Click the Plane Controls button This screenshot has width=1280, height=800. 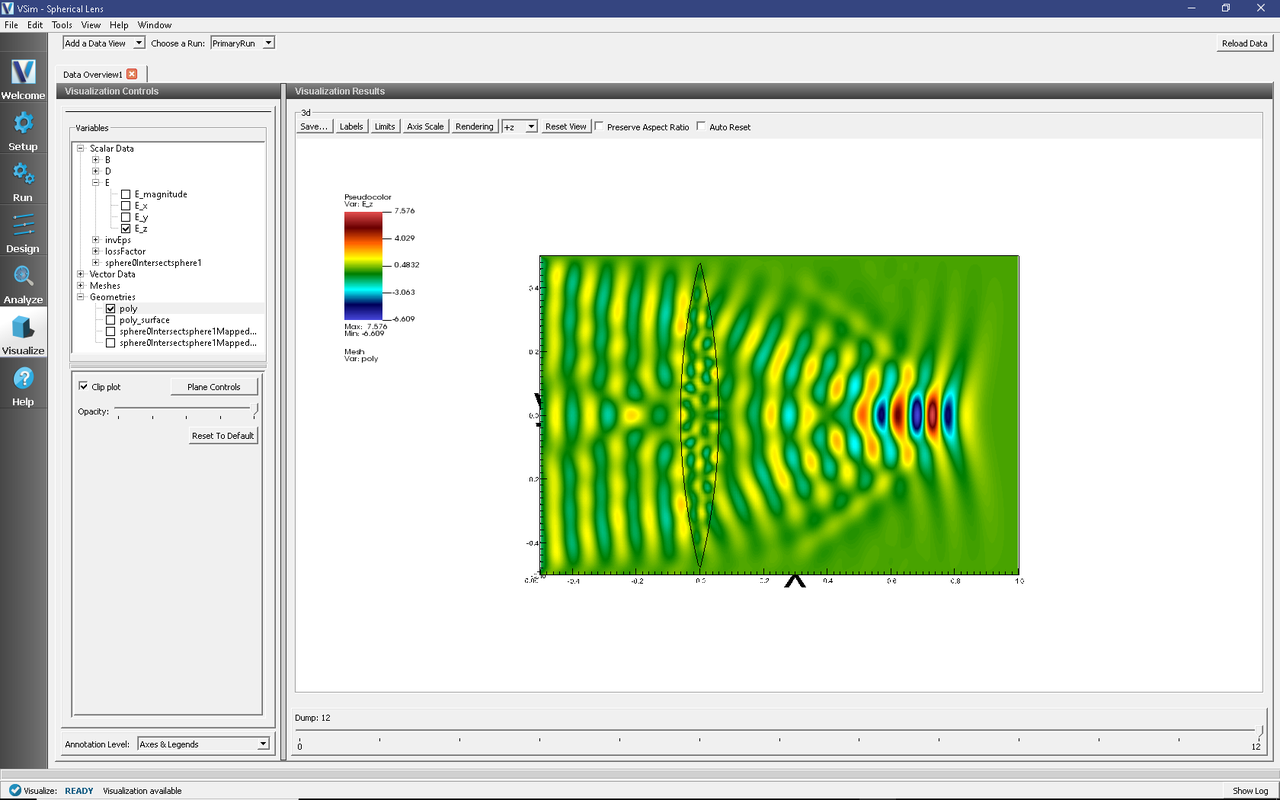click(x=214, y=387)
